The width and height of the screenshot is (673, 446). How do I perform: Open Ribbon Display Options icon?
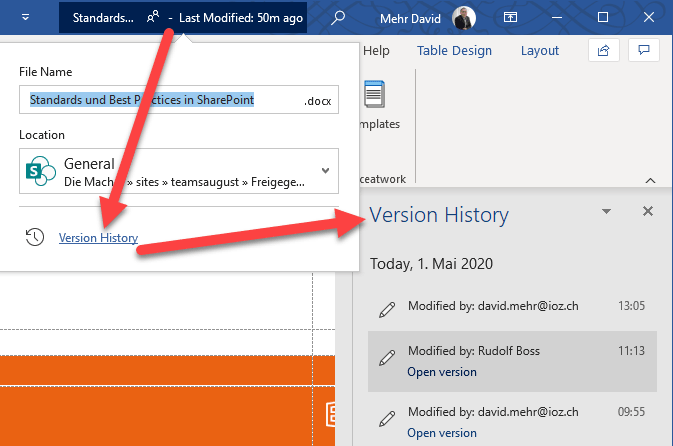510,18
